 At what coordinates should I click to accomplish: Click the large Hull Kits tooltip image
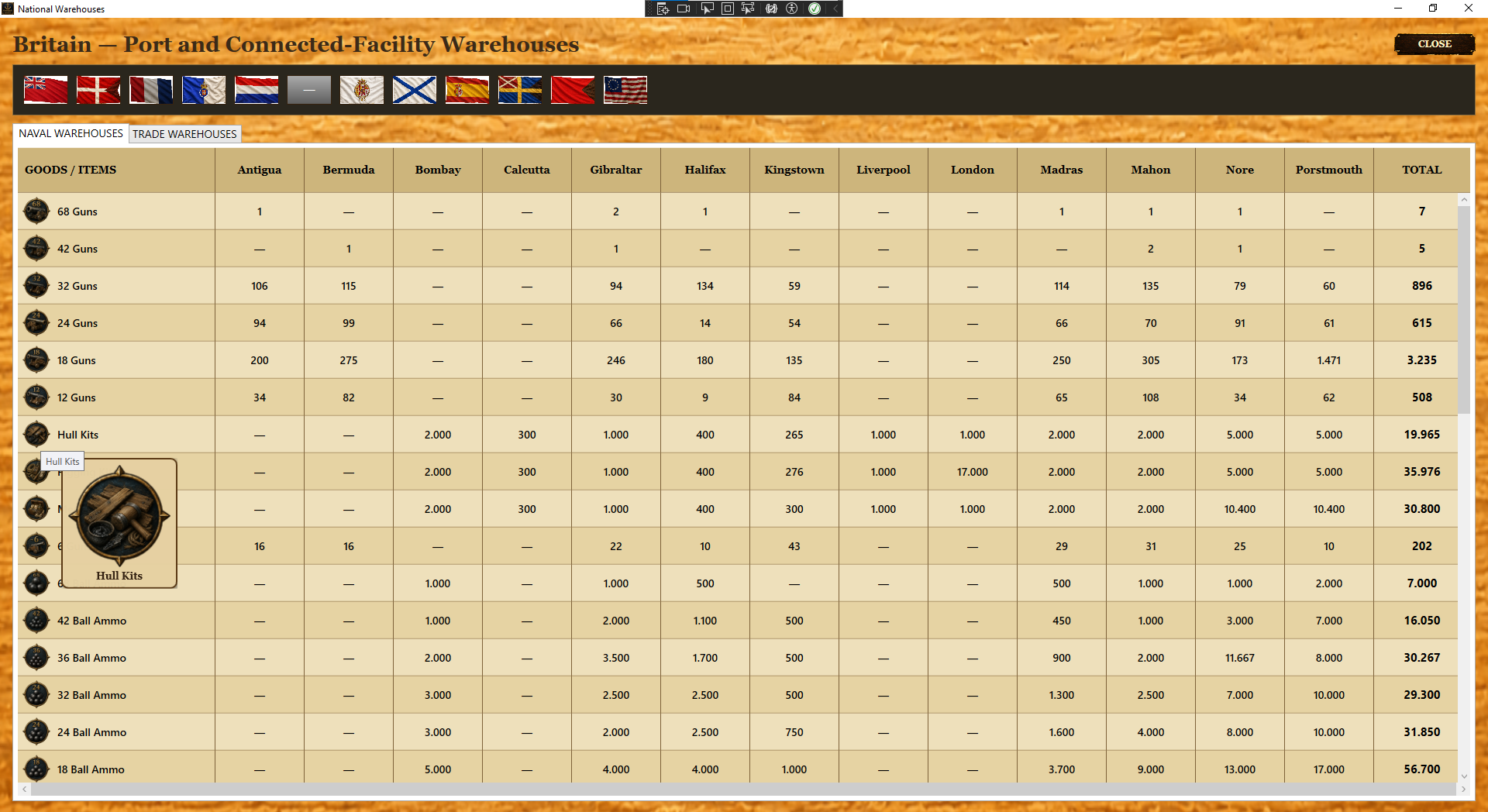(119, 516)
